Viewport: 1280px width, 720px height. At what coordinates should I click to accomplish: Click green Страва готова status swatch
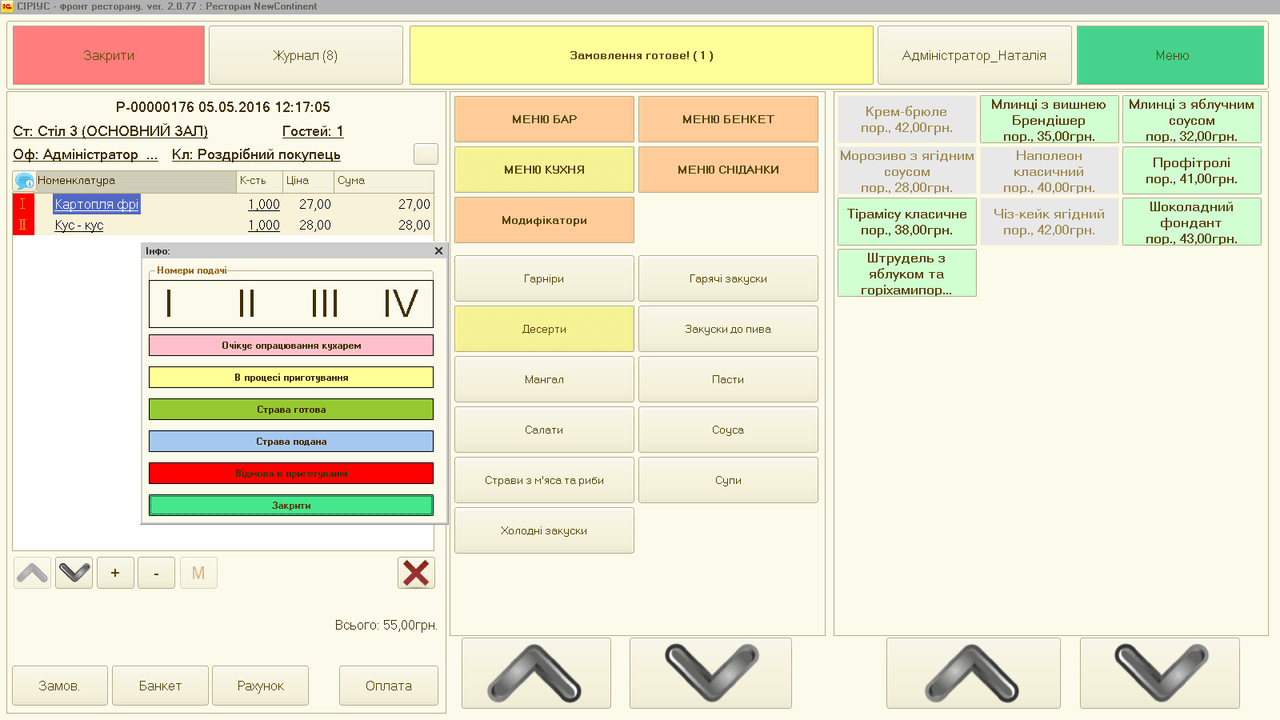(291, 409)
